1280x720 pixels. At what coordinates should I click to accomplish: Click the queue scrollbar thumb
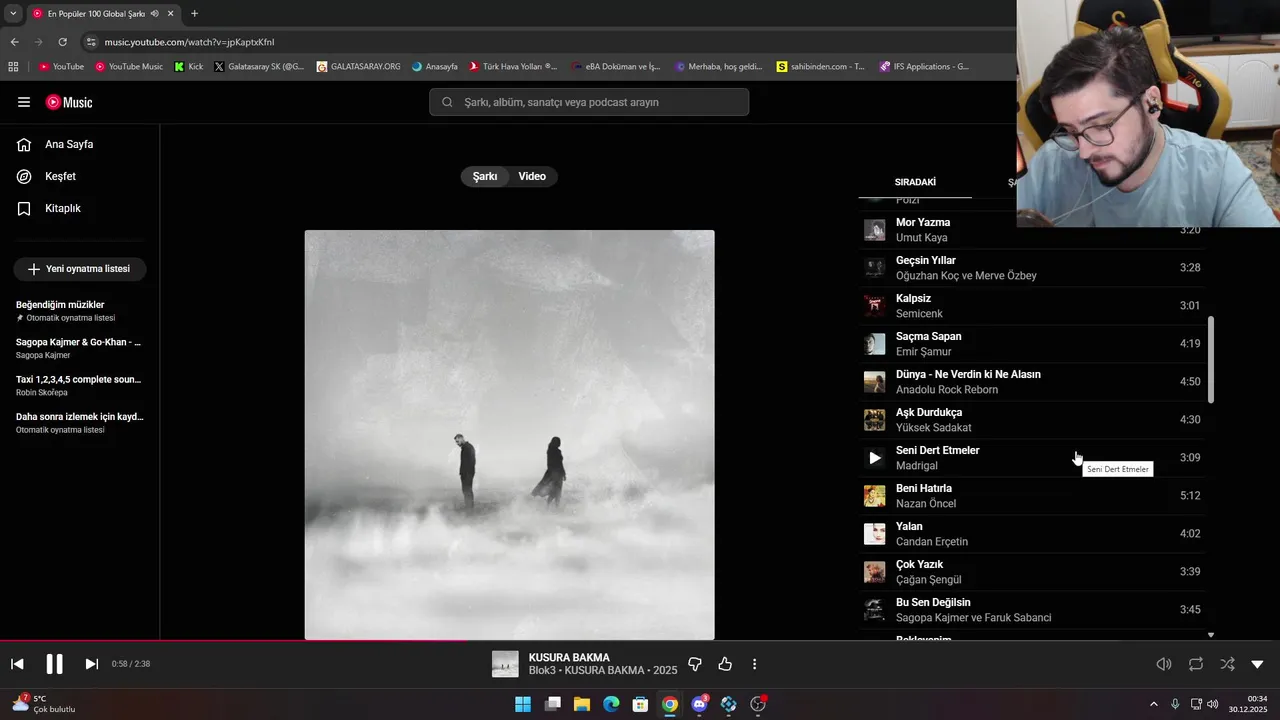pyautogui.click(x=1211, y=360)
